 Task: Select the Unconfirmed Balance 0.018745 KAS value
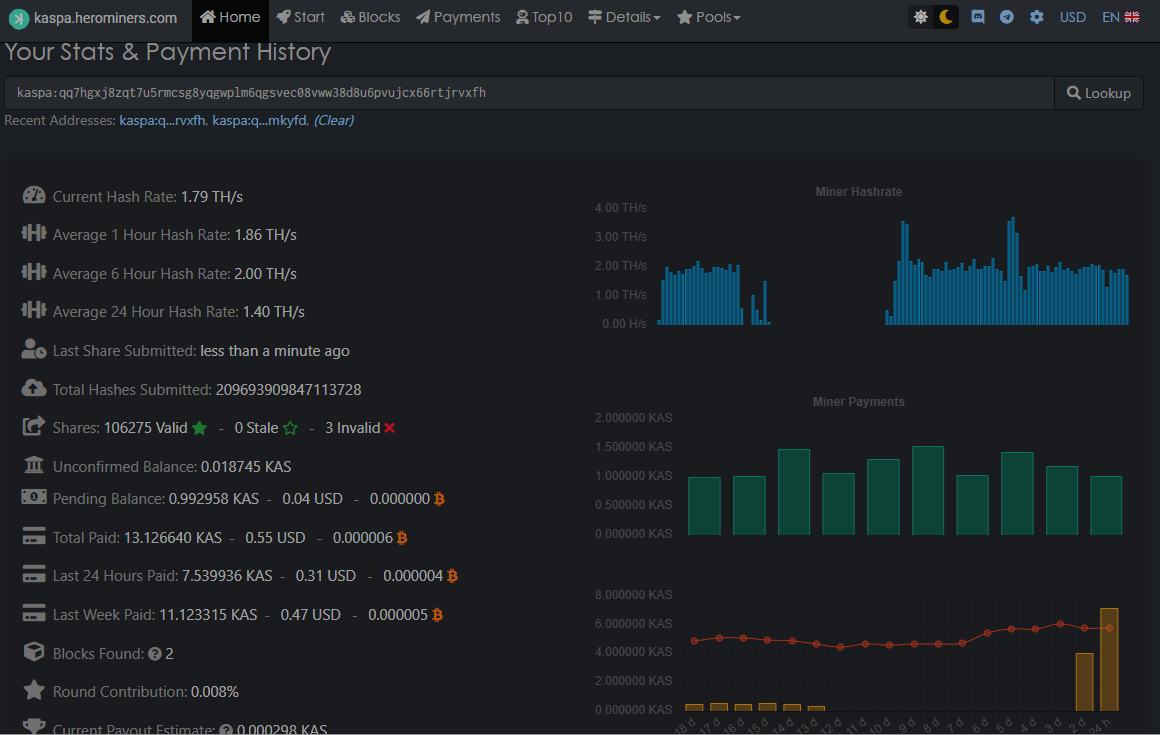point(246,467)
